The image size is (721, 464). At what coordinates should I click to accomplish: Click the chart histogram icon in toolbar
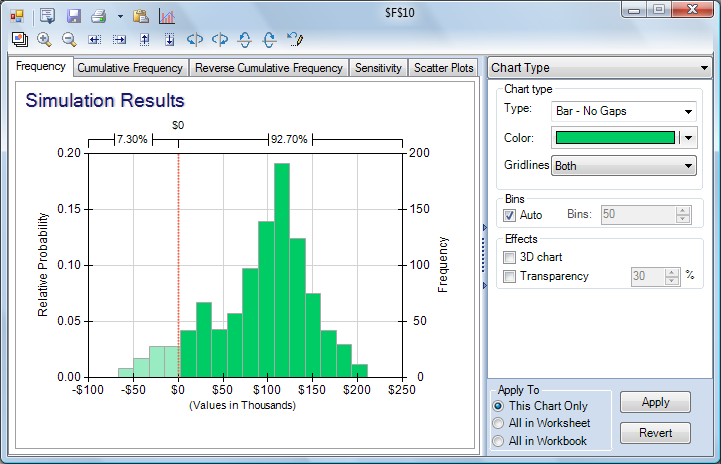coord(166,16)
